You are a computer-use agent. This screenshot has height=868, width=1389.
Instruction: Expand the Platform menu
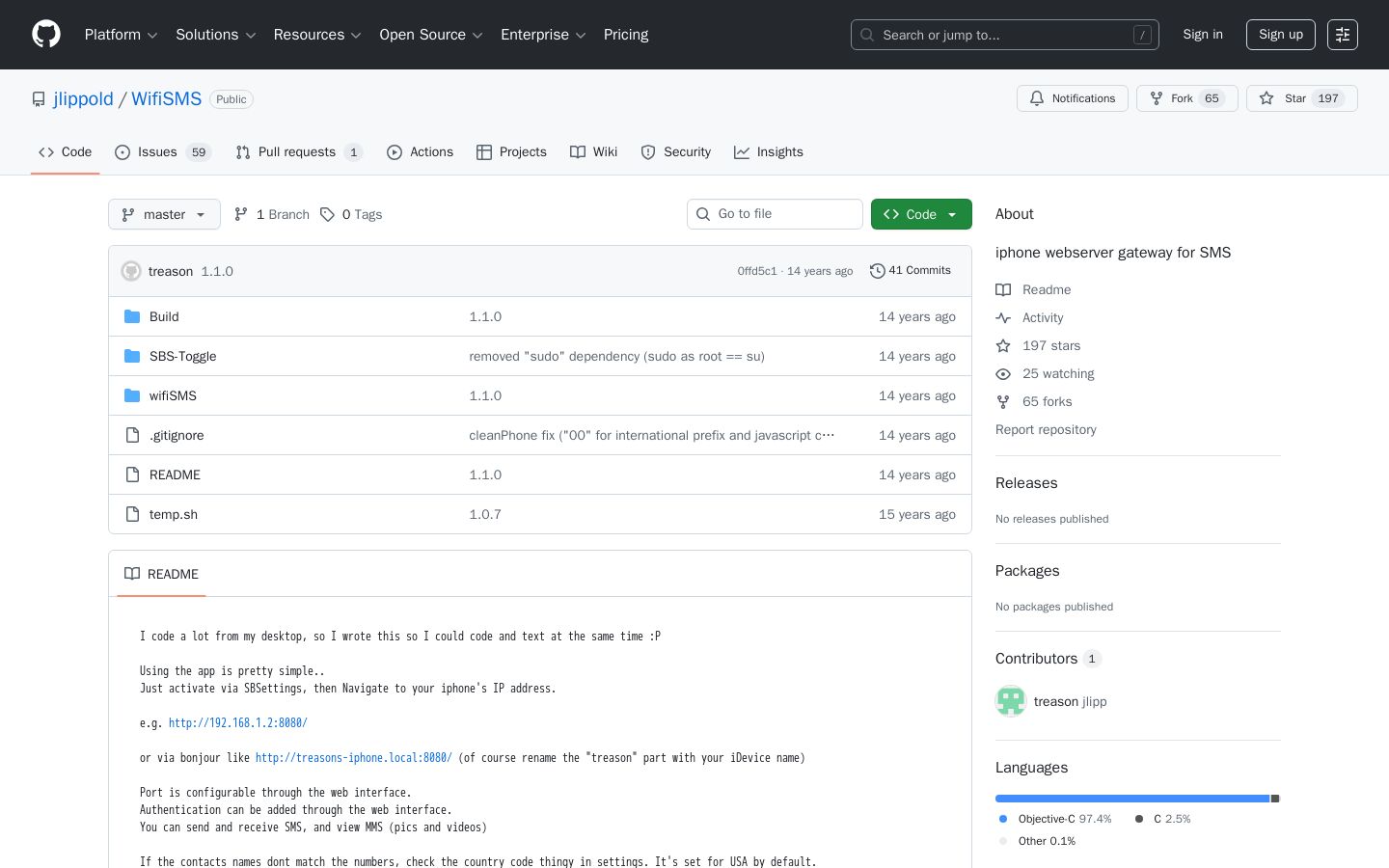[x=121, y=35]
